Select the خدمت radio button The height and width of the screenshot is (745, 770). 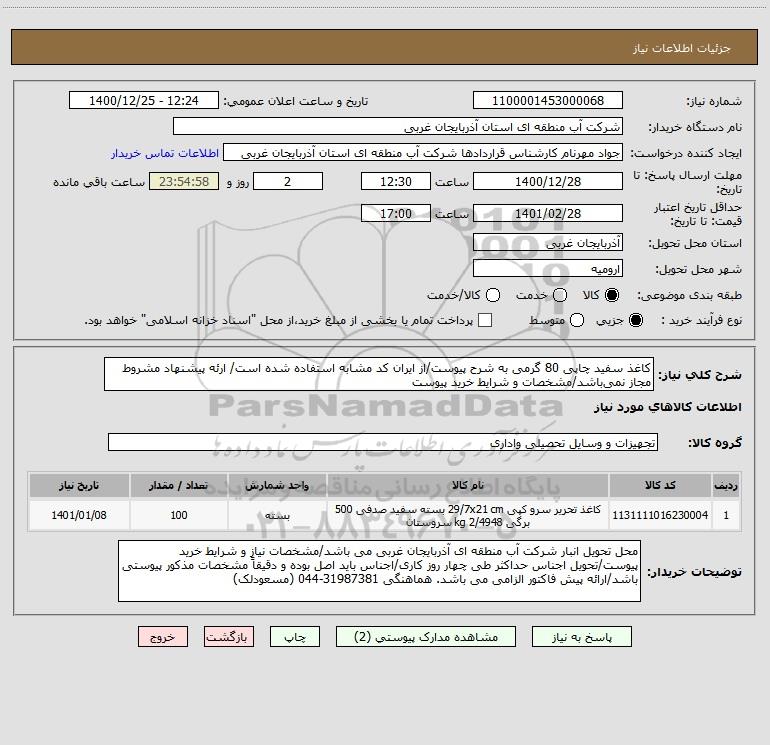tap(560, 295)
